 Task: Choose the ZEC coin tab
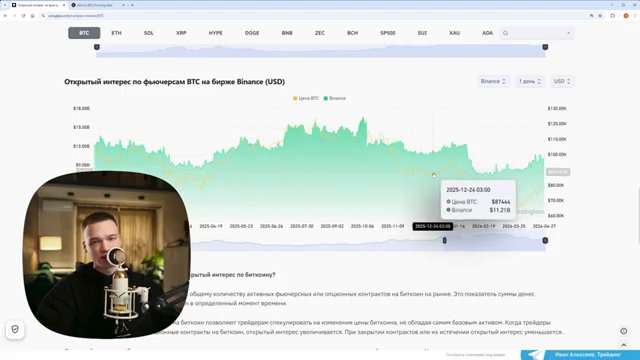(x=320, y=33)
